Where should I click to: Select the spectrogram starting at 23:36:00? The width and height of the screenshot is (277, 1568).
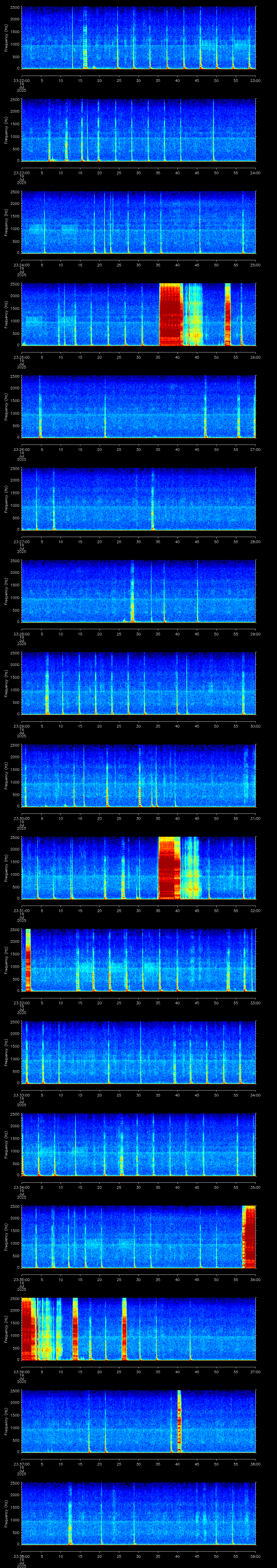pos(138,1329)
